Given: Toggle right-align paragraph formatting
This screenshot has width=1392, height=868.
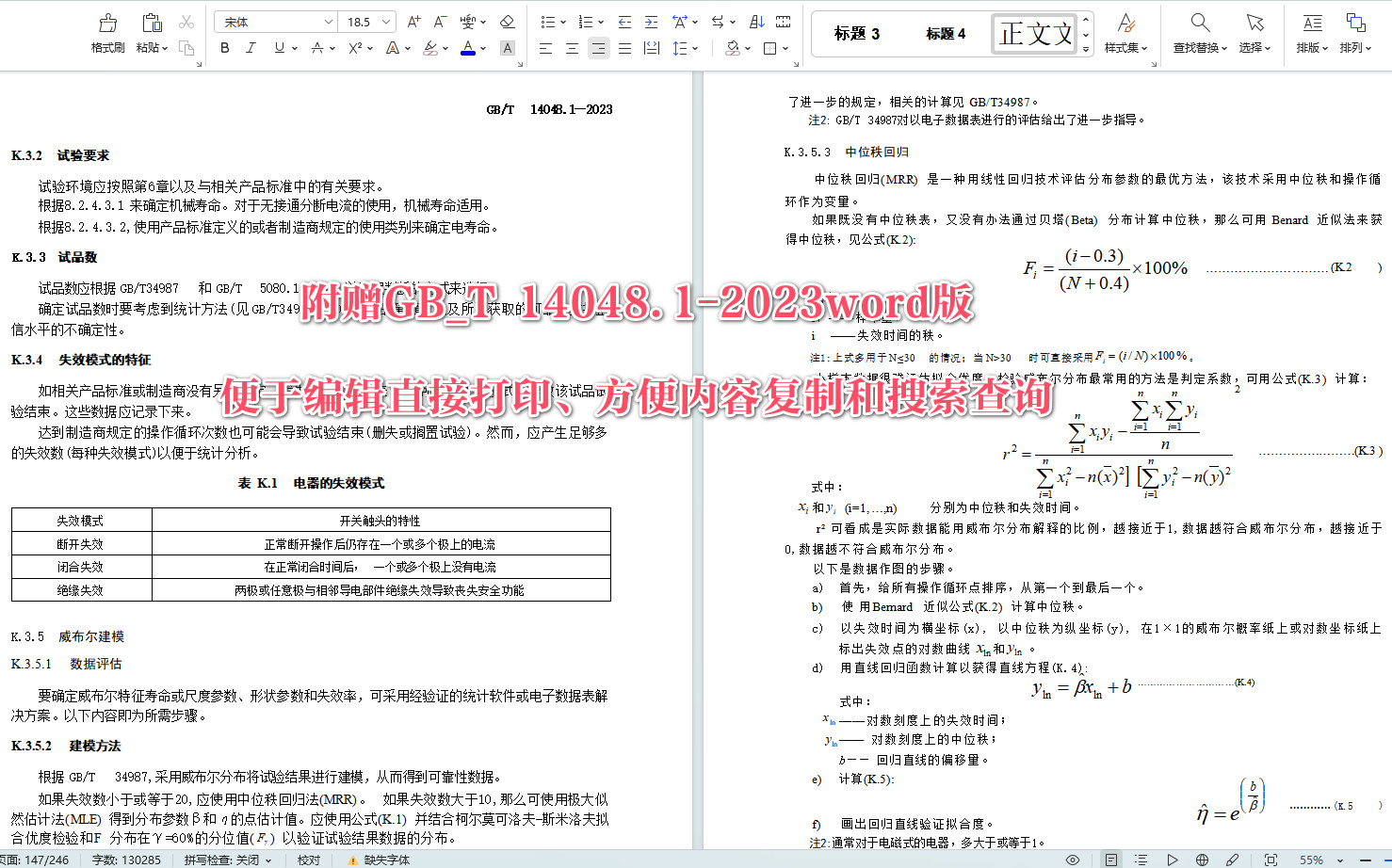Looking at the screenshot, I should pyautogui.click(x=598, y=48).
